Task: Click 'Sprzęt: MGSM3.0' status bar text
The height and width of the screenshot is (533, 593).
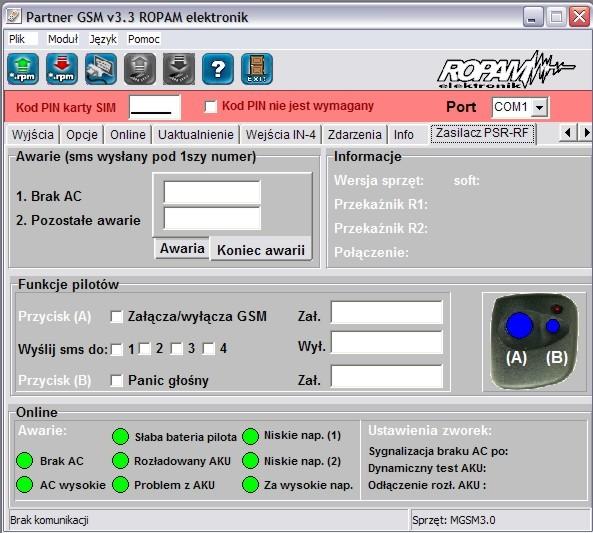Action: pos(454,520)
